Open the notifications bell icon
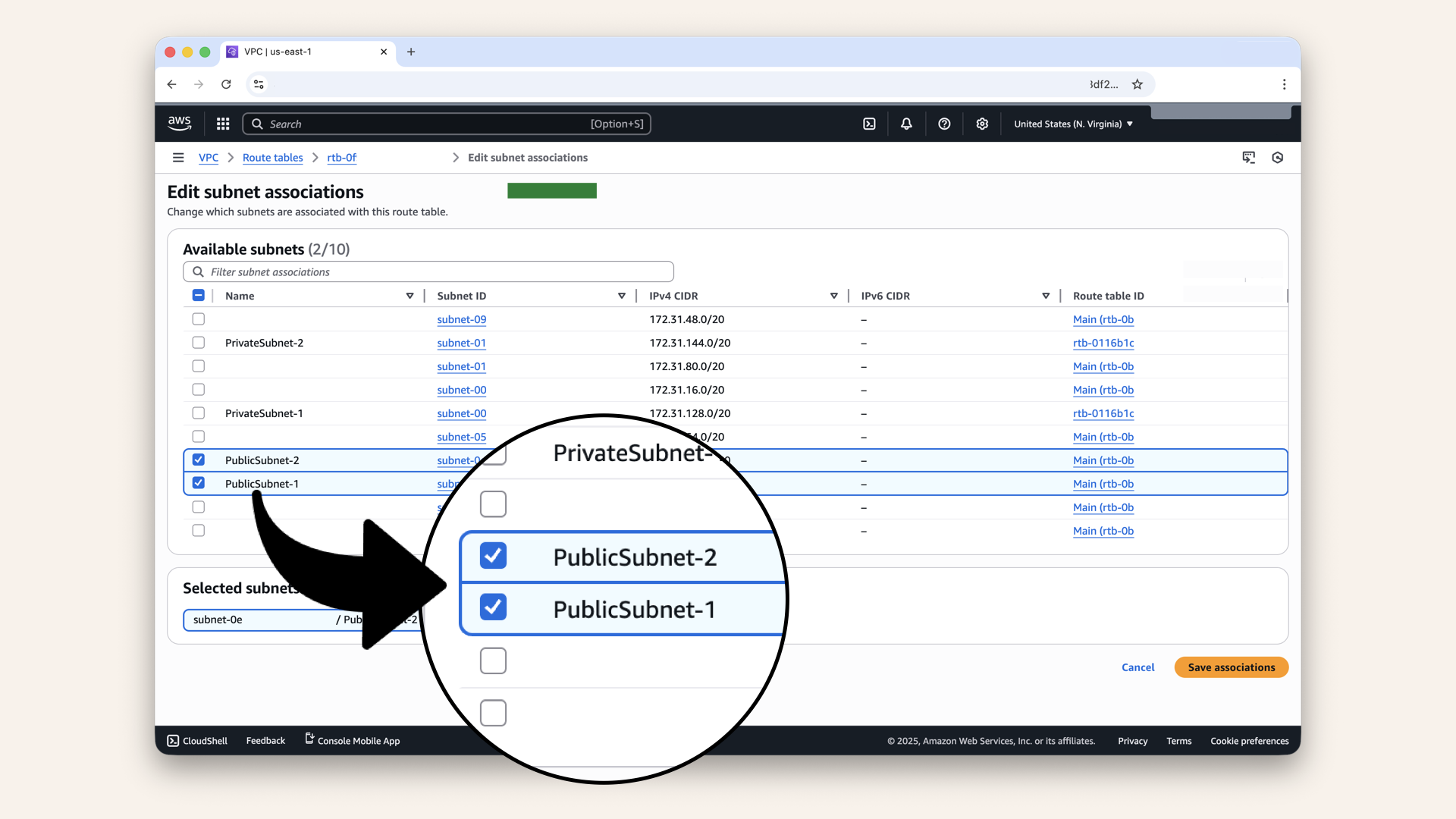Image resolution: width=1456 pixels, height=819 pixels. coord(906,124)
